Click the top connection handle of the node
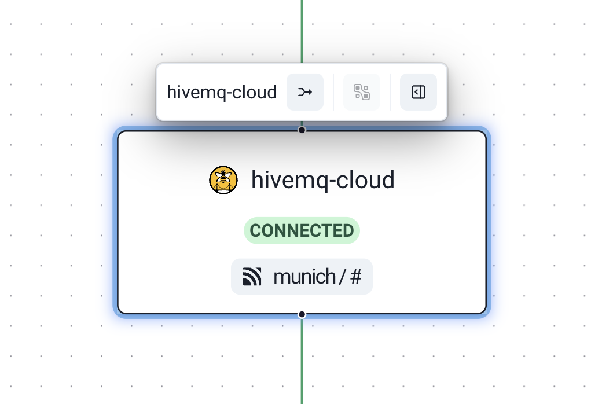The image size is (602, 404). pyautogui.click(x=302, y=130)
